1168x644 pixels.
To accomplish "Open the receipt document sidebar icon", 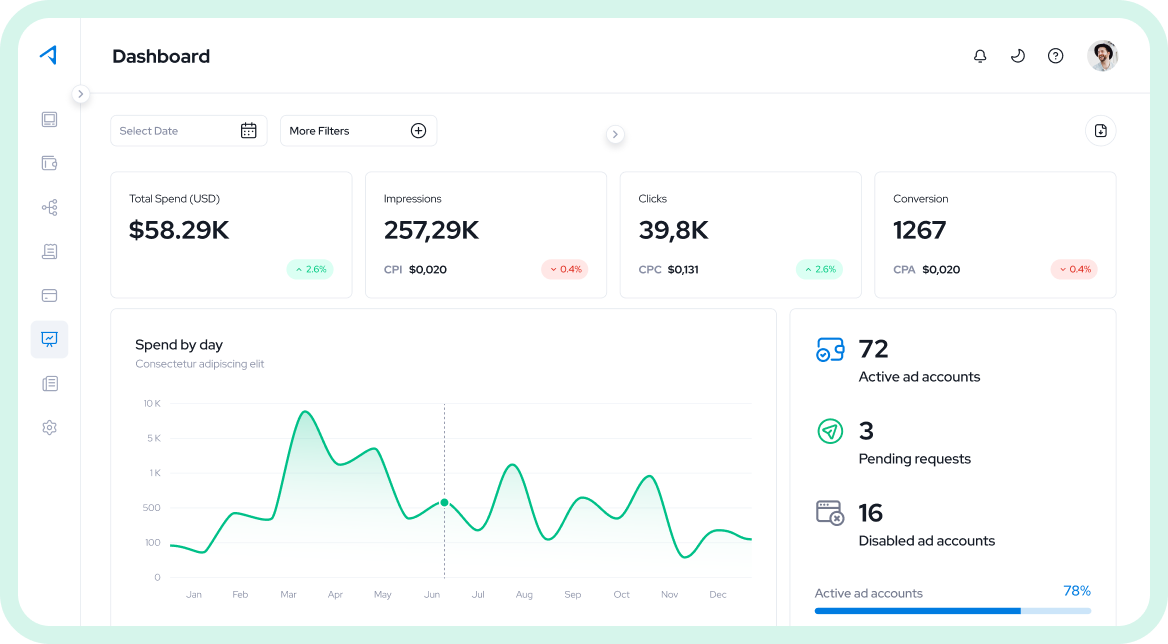I will (x=49, y=252).
